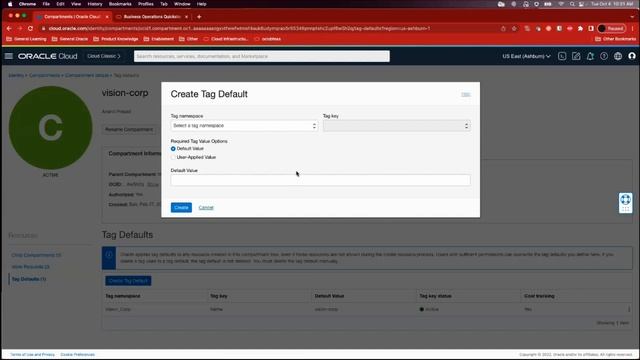Click the Apple menu icon
Viewport: 640px width, 360px height.
click(x=10, y=4)
